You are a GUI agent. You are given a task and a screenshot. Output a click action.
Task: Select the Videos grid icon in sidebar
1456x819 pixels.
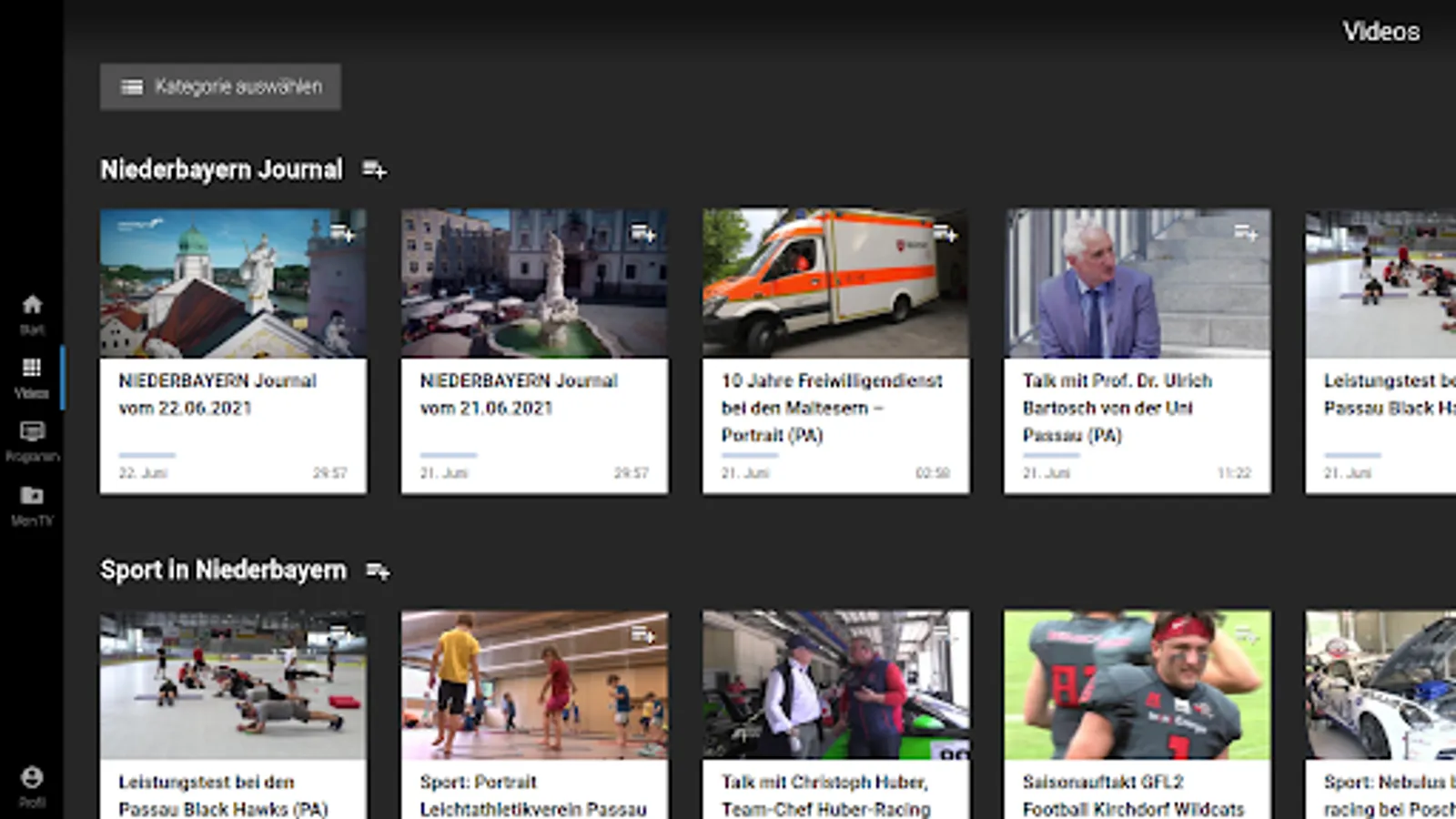pyautogui.click(x=32, y=367)
